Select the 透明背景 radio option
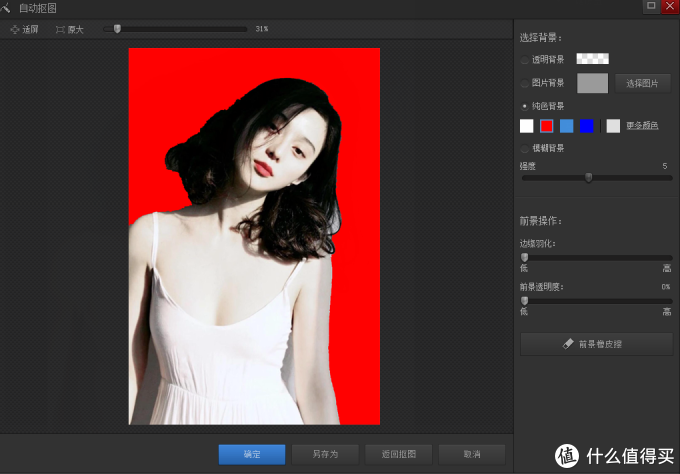 [x=525, y=60]
